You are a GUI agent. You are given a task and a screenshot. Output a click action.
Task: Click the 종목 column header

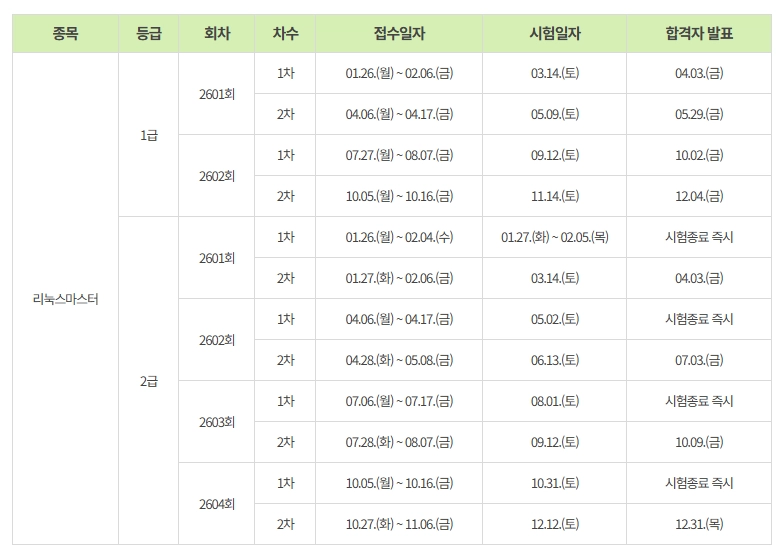tap(65, 33)
